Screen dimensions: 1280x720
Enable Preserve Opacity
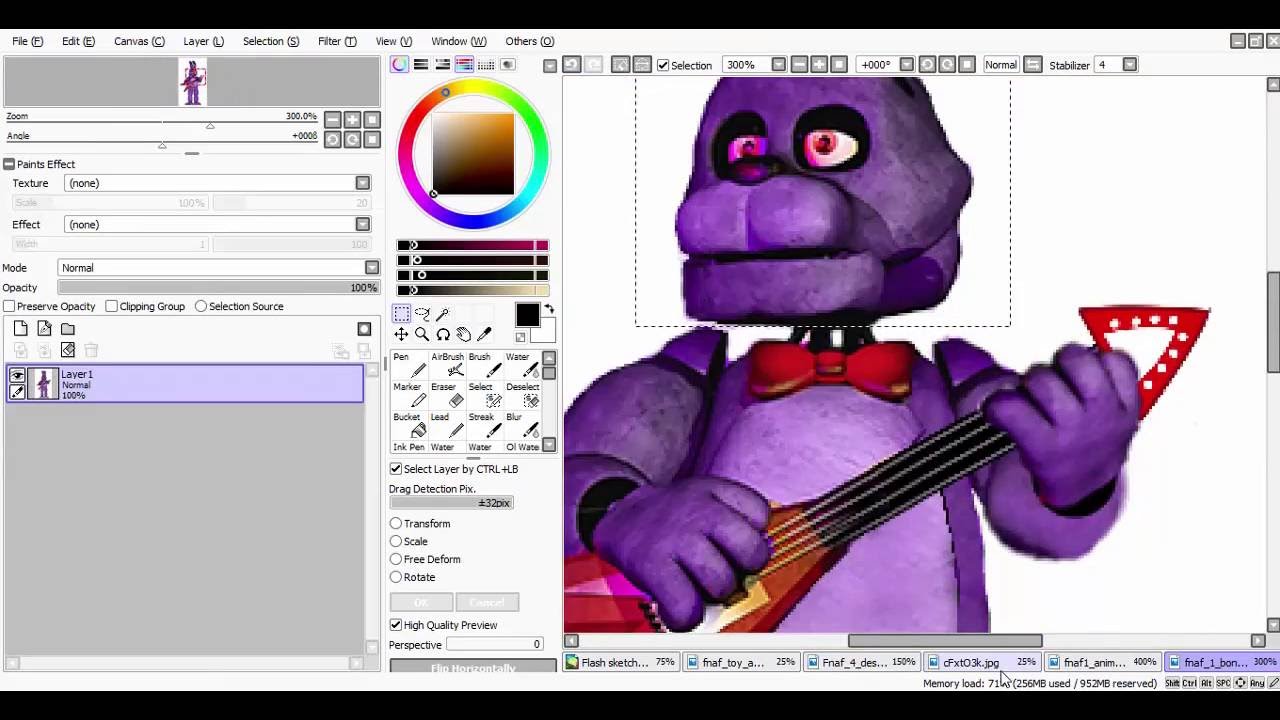(9, 306)
